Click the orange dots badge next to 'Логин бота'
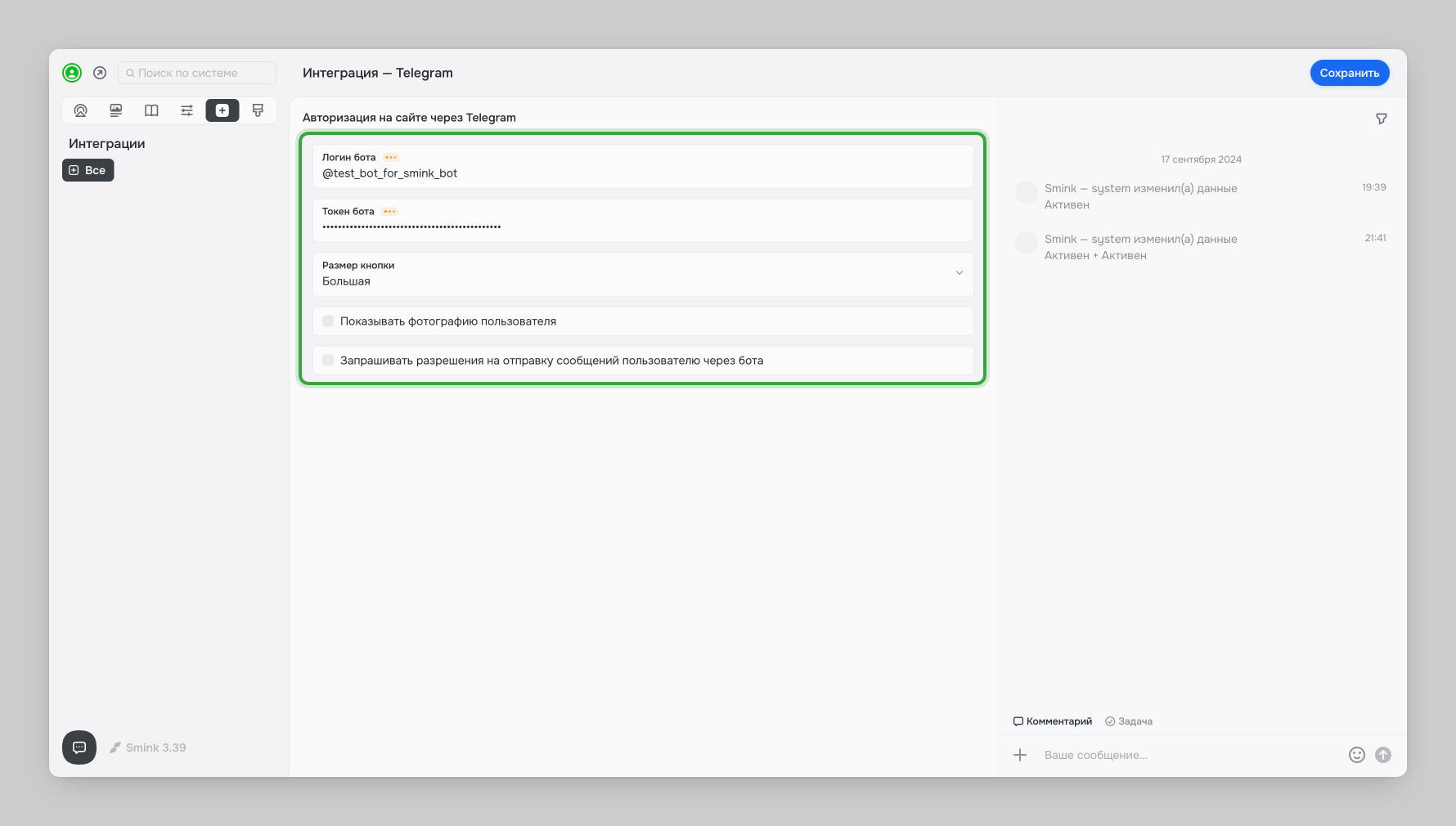This screenshot has height=826, width=1456. pyautogui.click(x=391, y=157)
